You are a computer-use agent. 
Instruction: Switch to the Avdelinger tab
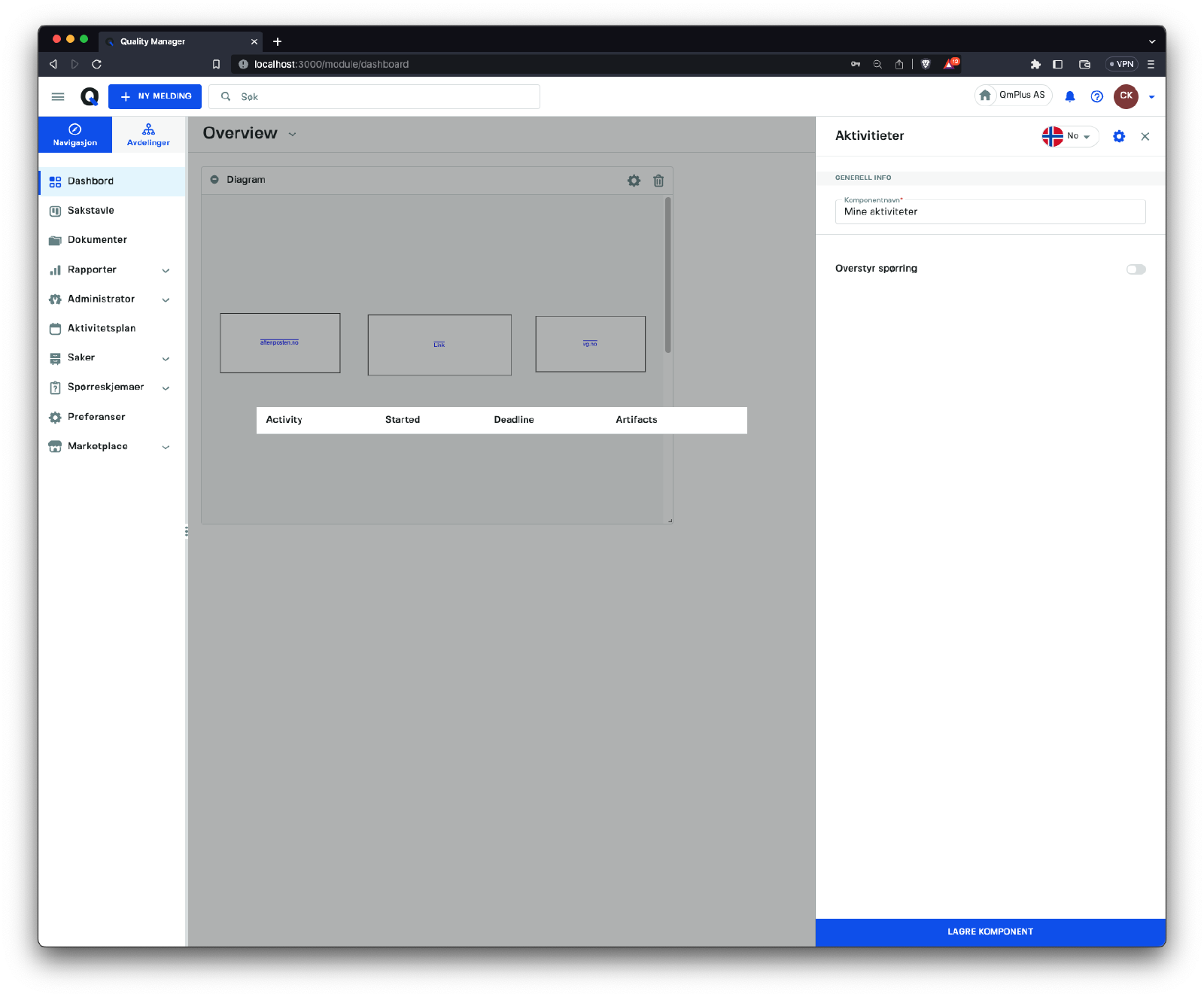[x=148, y=135]
